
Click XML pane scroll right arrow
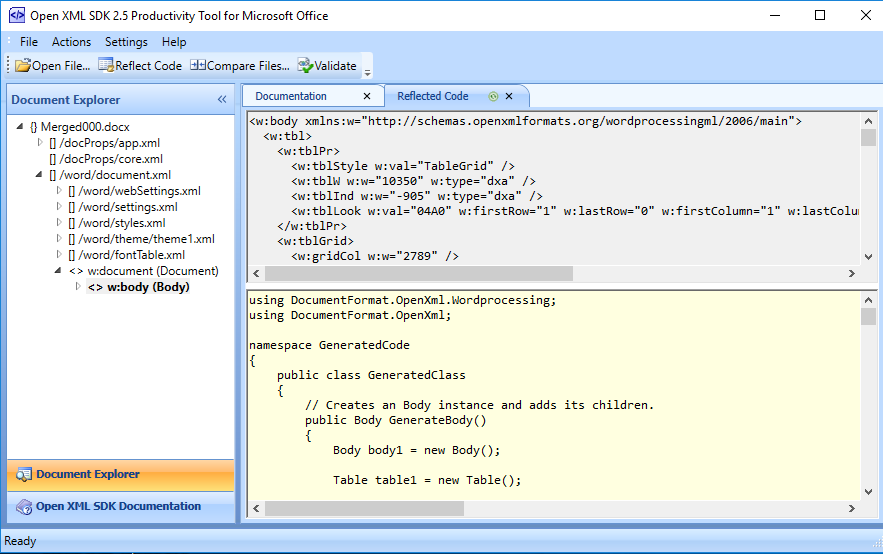851,274
